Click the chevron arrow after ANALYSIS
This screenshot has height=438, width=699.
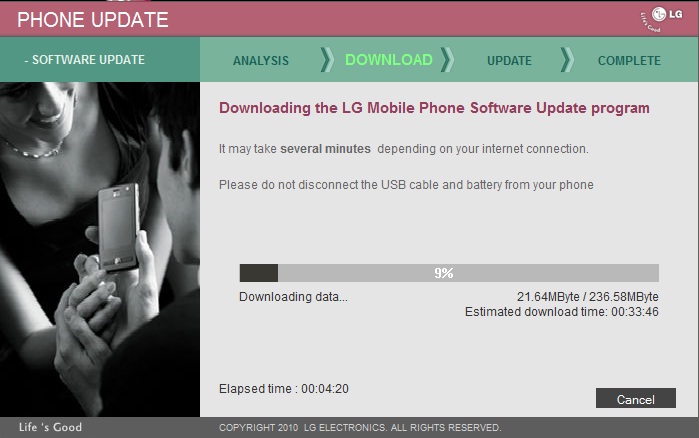coord(327,60)
